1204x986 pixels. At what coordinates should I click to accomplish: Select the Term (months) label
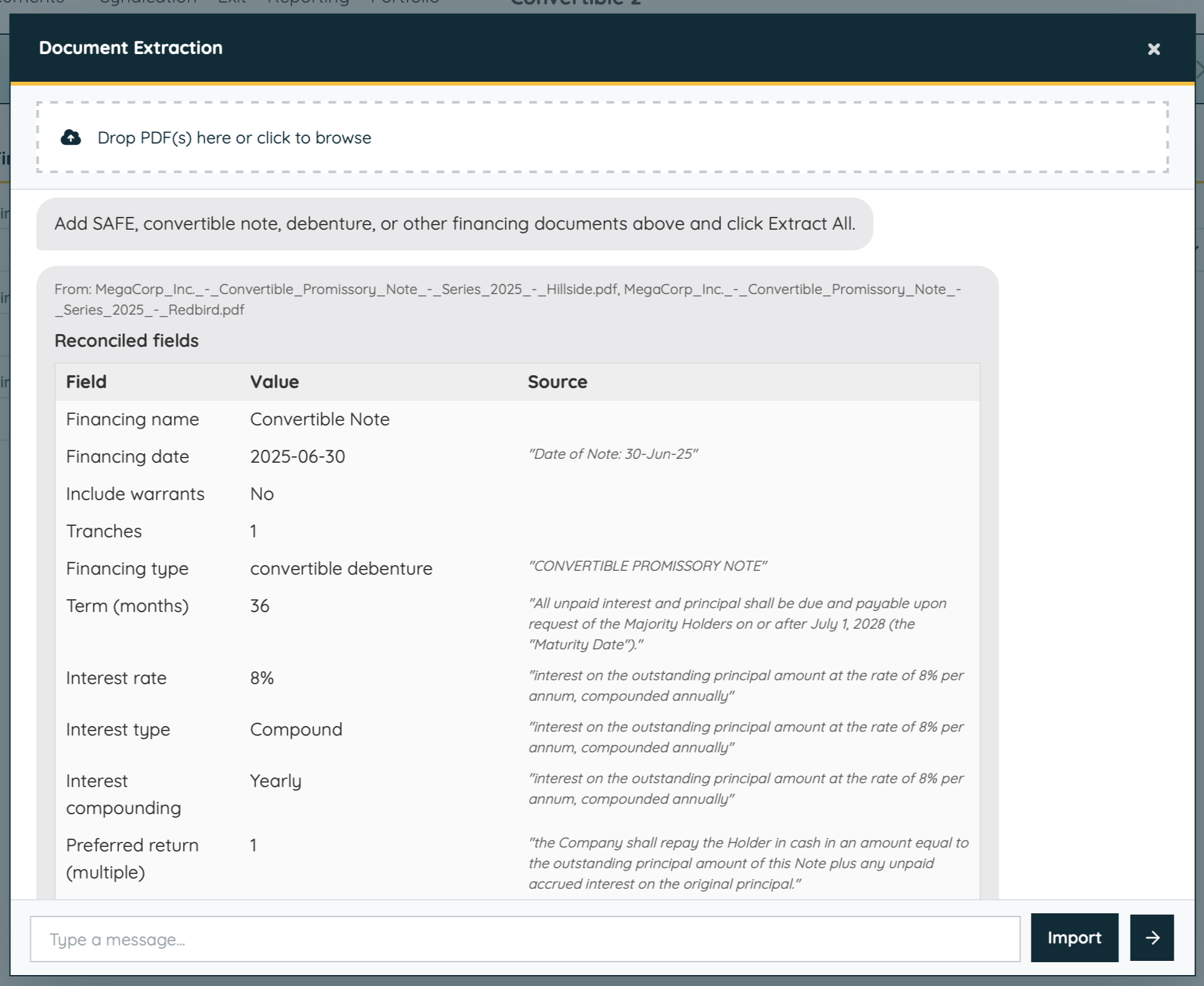(x=127, y=606)
